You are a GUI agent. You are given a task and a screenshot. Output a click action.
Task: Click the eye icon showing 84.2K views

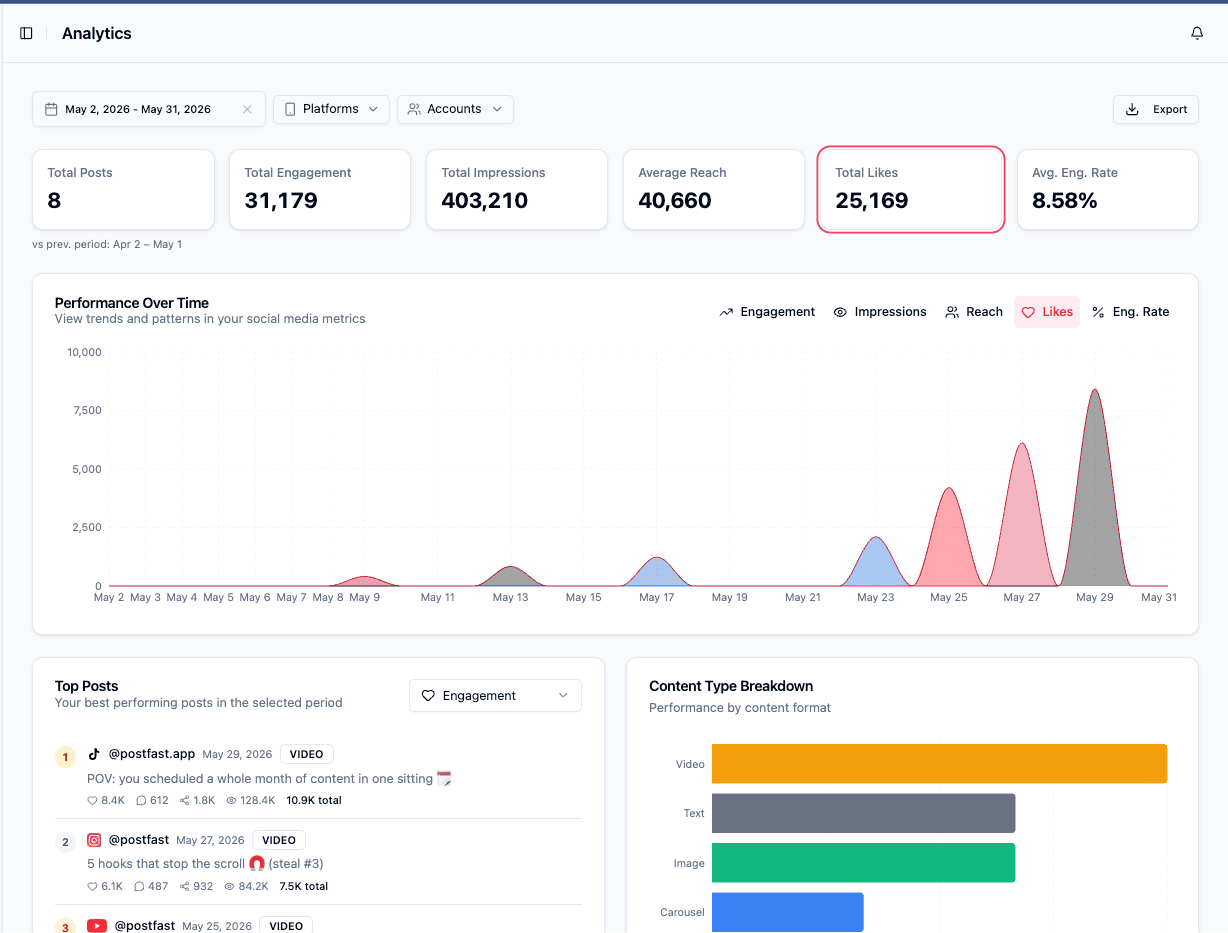point(231,886)
